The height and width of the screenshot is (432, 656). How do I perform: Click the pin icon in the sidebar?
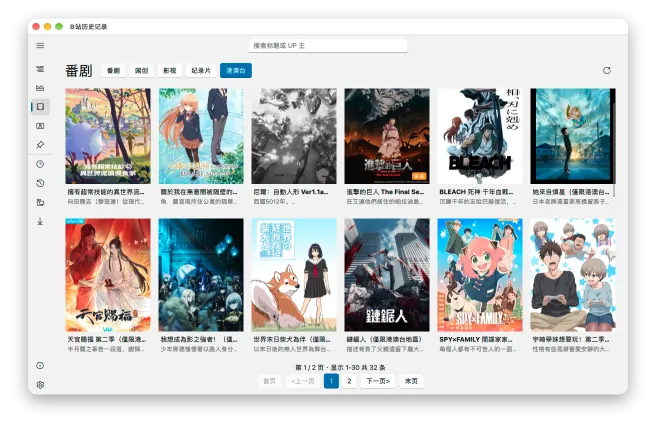point(40,145)
